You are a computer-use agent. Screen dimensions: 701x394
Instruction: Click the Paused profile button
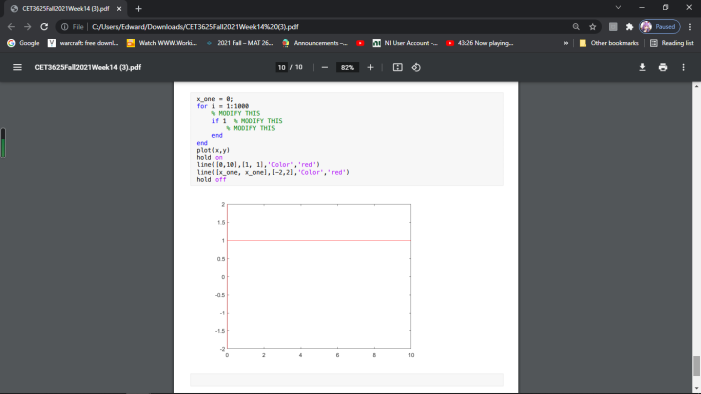[x=659, y=27]
